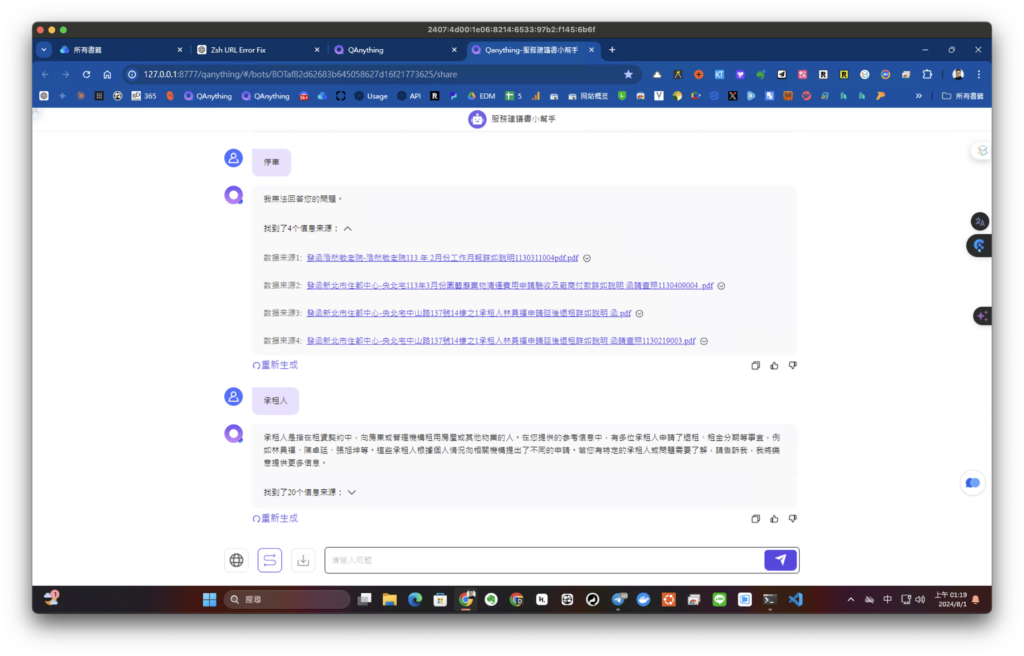This screenshot has height=656, width=1024.
Task: Expand the 找到了20个信息来源 list
Action: click(352, 492)
